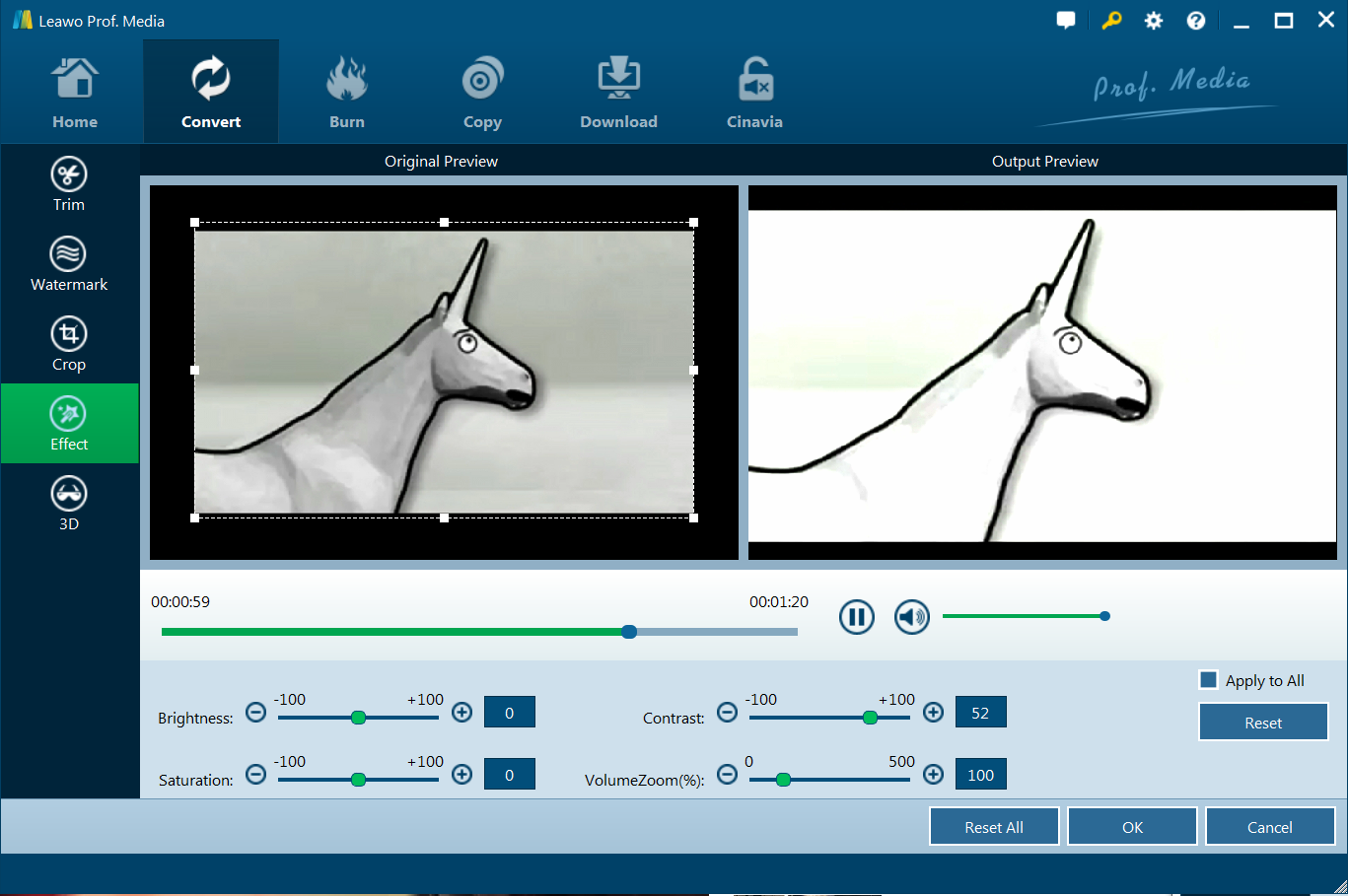Image resolution: width=1348 pixels, height=896 pixels.
Task: Increase VolumeZoom with the plus button
Action: 933,775
